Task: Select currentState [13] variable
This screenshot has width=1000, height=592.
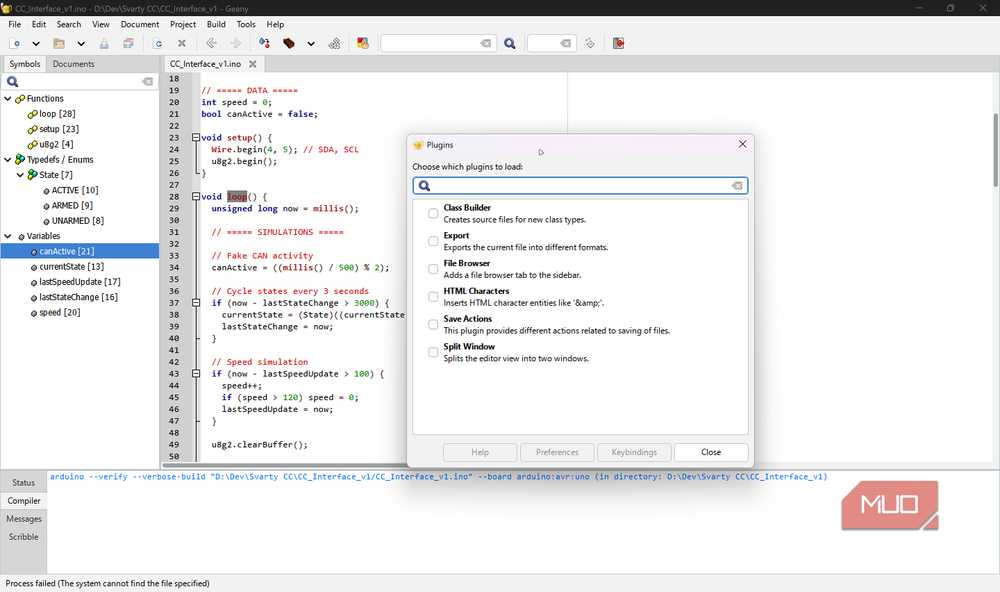Action: click(x=71, y=267)
